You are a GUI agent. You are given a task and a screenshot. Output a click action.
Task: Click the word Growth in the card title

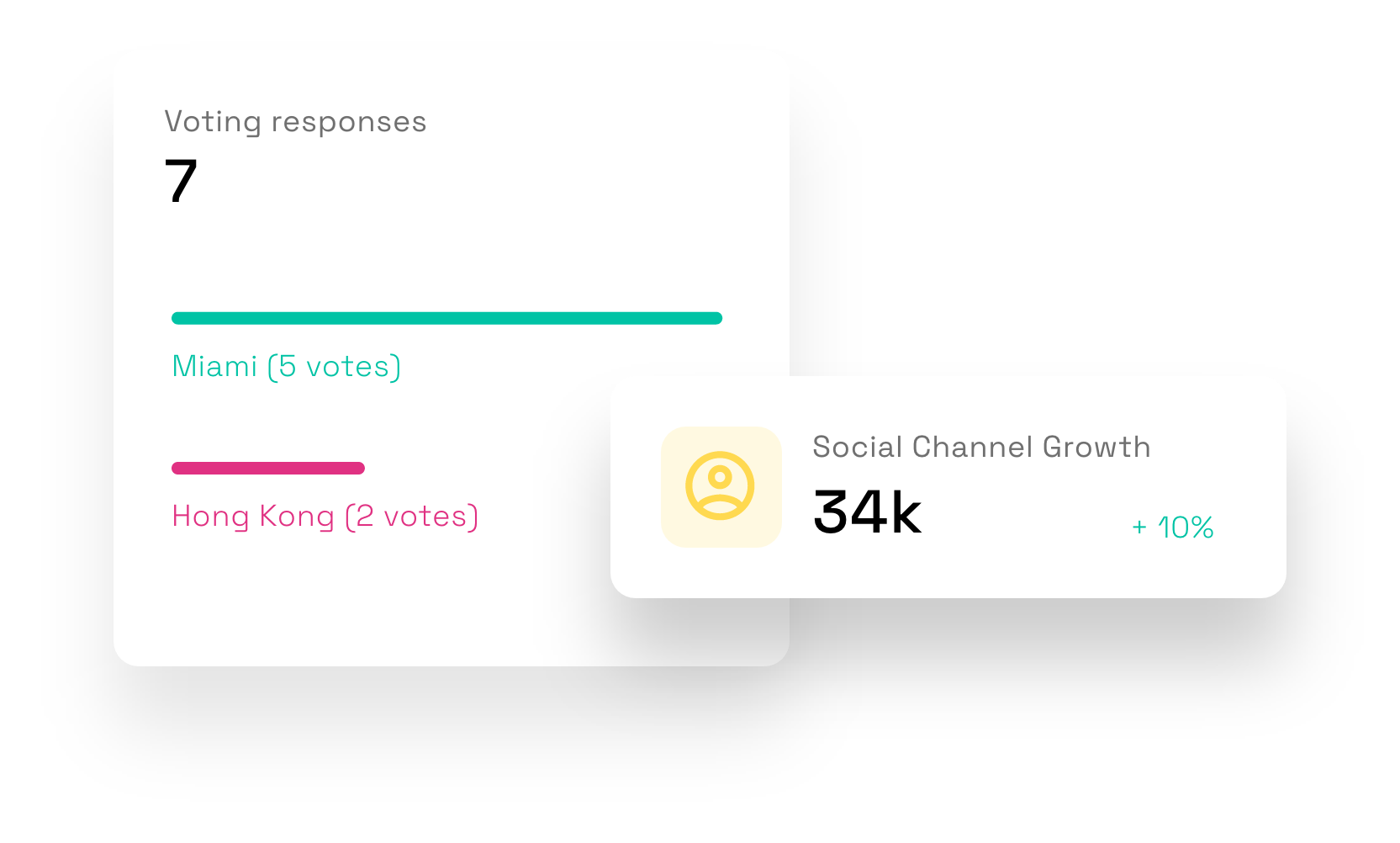(1096, 447)
